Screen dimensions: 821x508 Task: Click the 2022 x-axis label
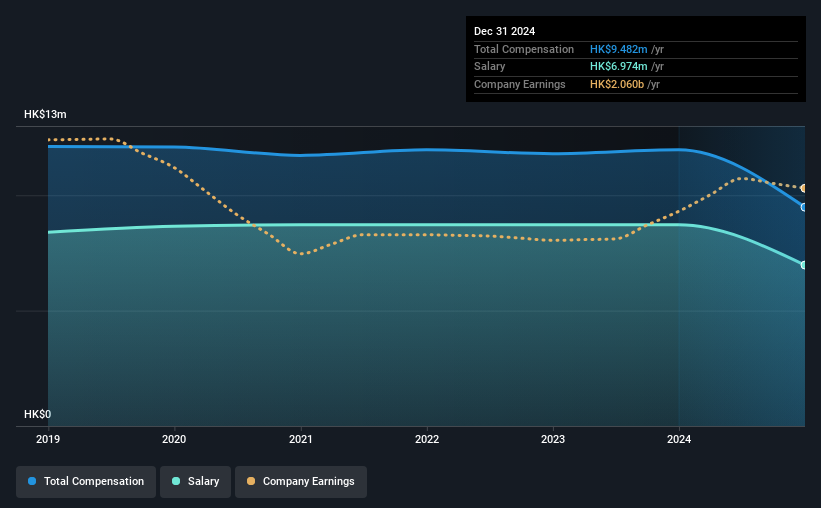(x=427, y=439)
